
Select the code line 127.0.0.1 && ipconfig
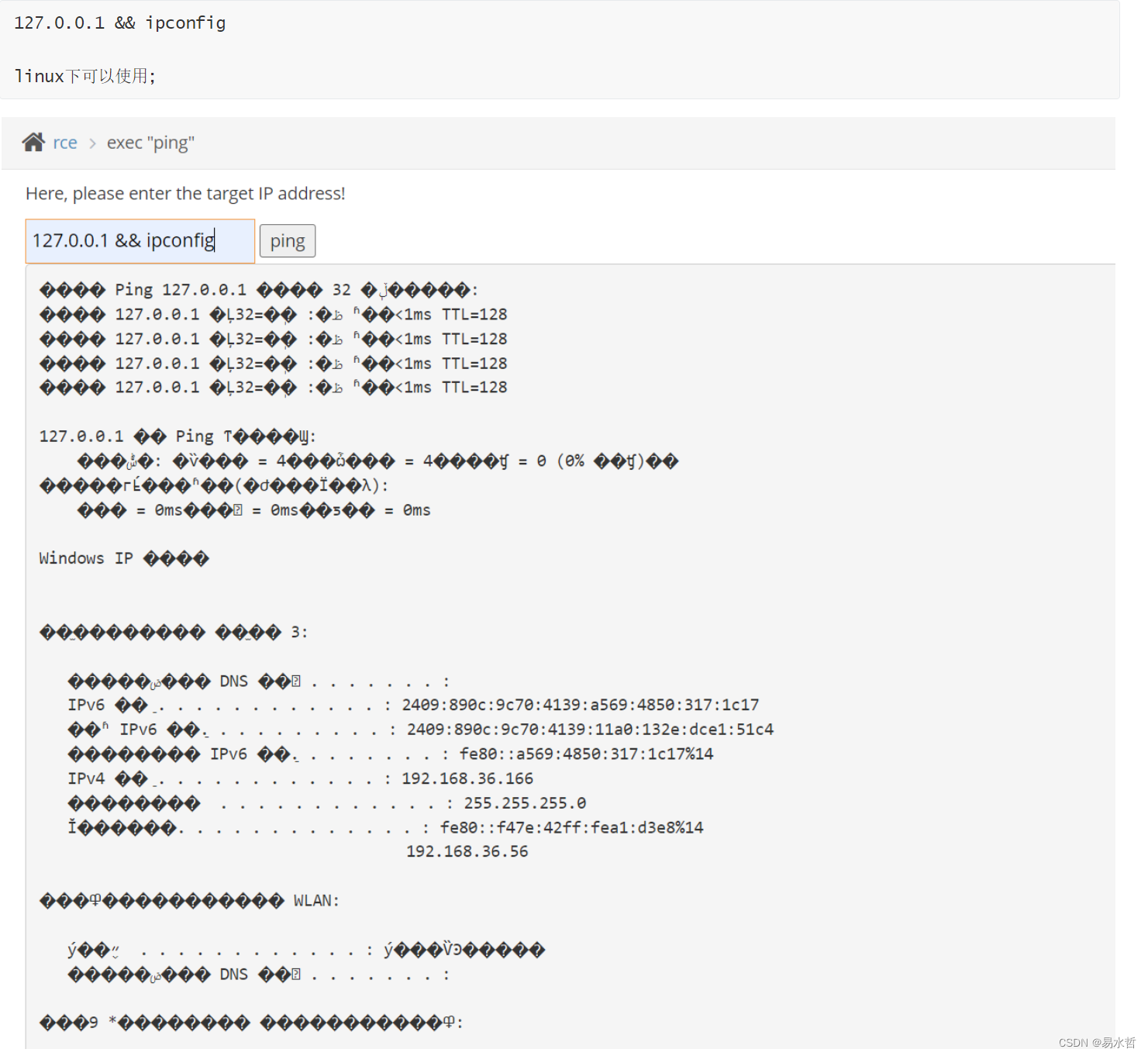tap(120, 23)
